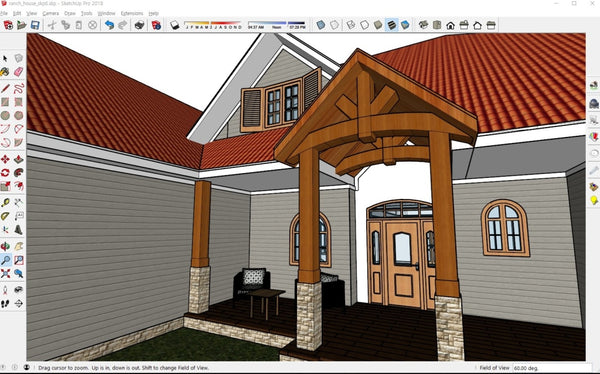
Task: Select the Rectangle drawing tool
Action: (5, 102)
